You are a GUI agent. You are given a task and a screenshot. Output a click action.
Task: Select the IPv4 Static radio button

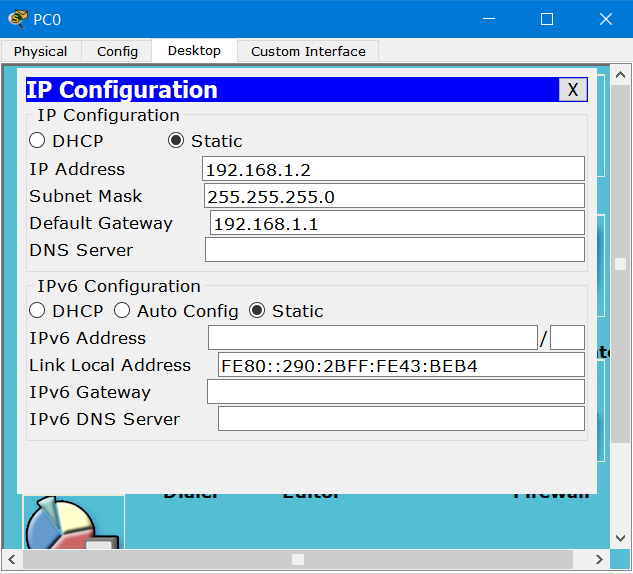[x=176, y=140]
